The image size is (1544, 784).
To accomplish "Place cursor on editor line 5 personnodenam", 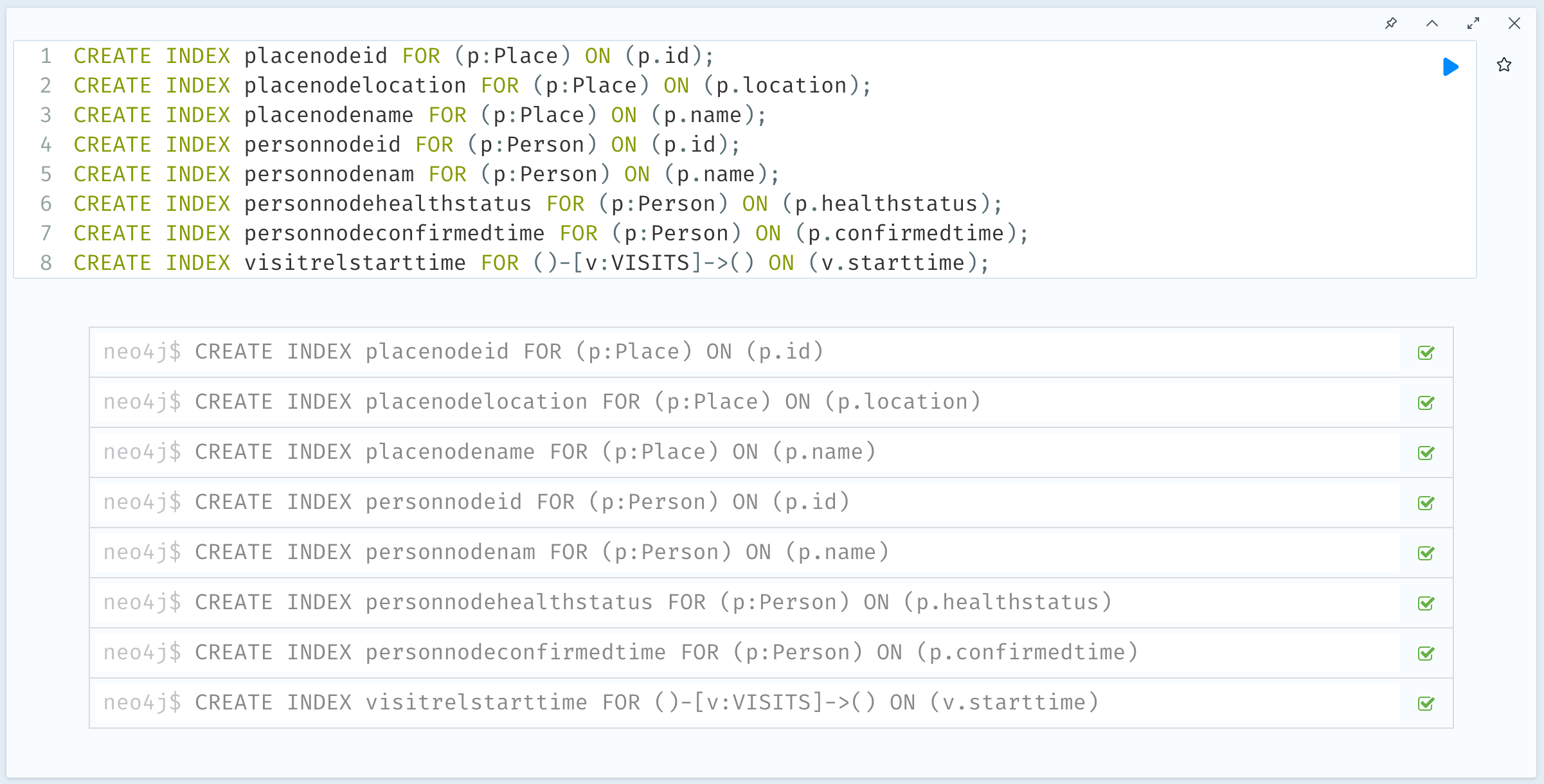I will [x=329, y=175].
